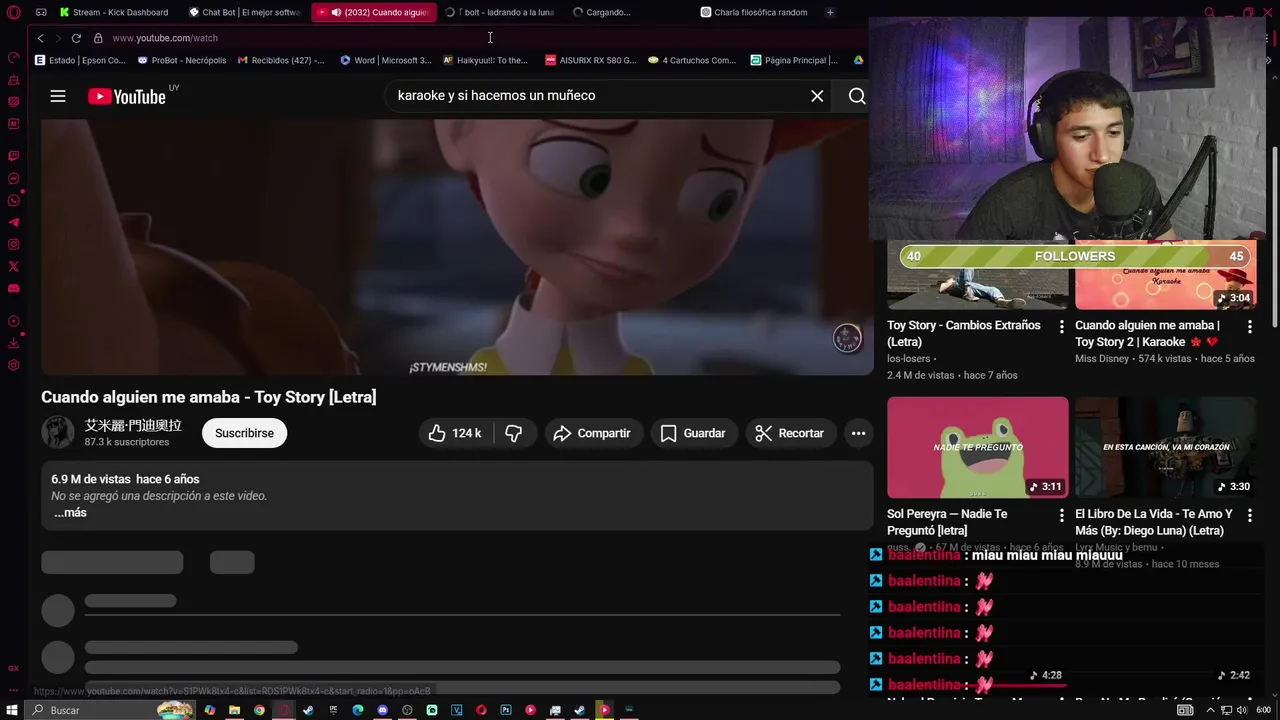Open the Windows Start menu
This screenshot has width=1280, height=720.
(x=12, y=710)
